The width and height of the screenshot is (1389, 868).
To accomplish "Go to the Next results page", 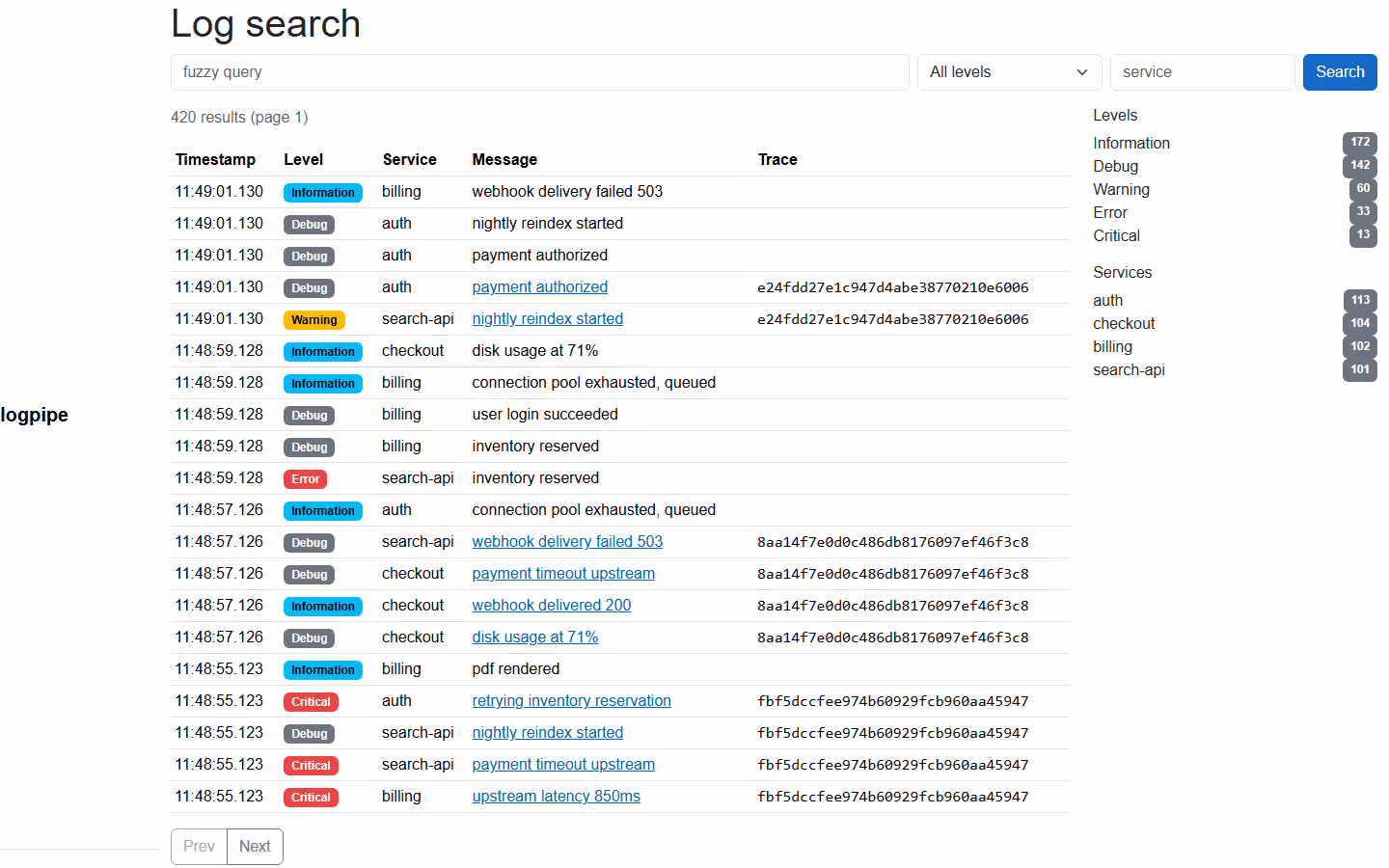I will coord(255,847).
